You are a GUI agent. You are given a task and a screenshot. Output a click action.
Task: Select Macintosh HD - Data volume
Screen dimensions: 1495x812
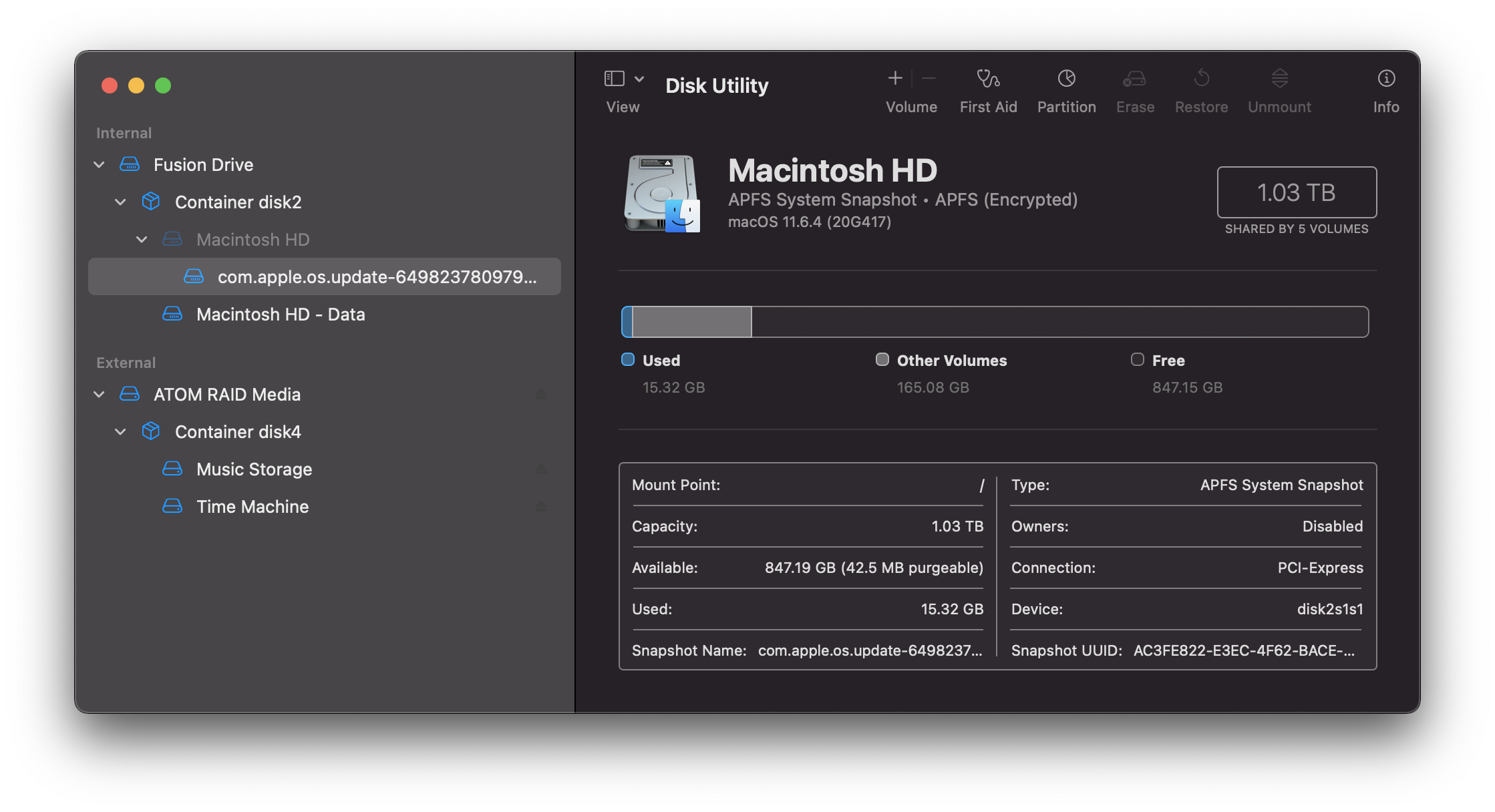tap(281, 315)
